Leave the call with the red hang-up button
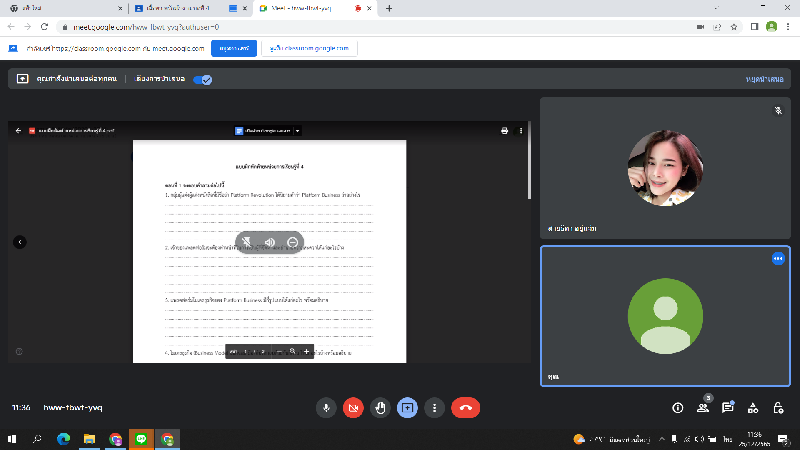 point(465,407)
